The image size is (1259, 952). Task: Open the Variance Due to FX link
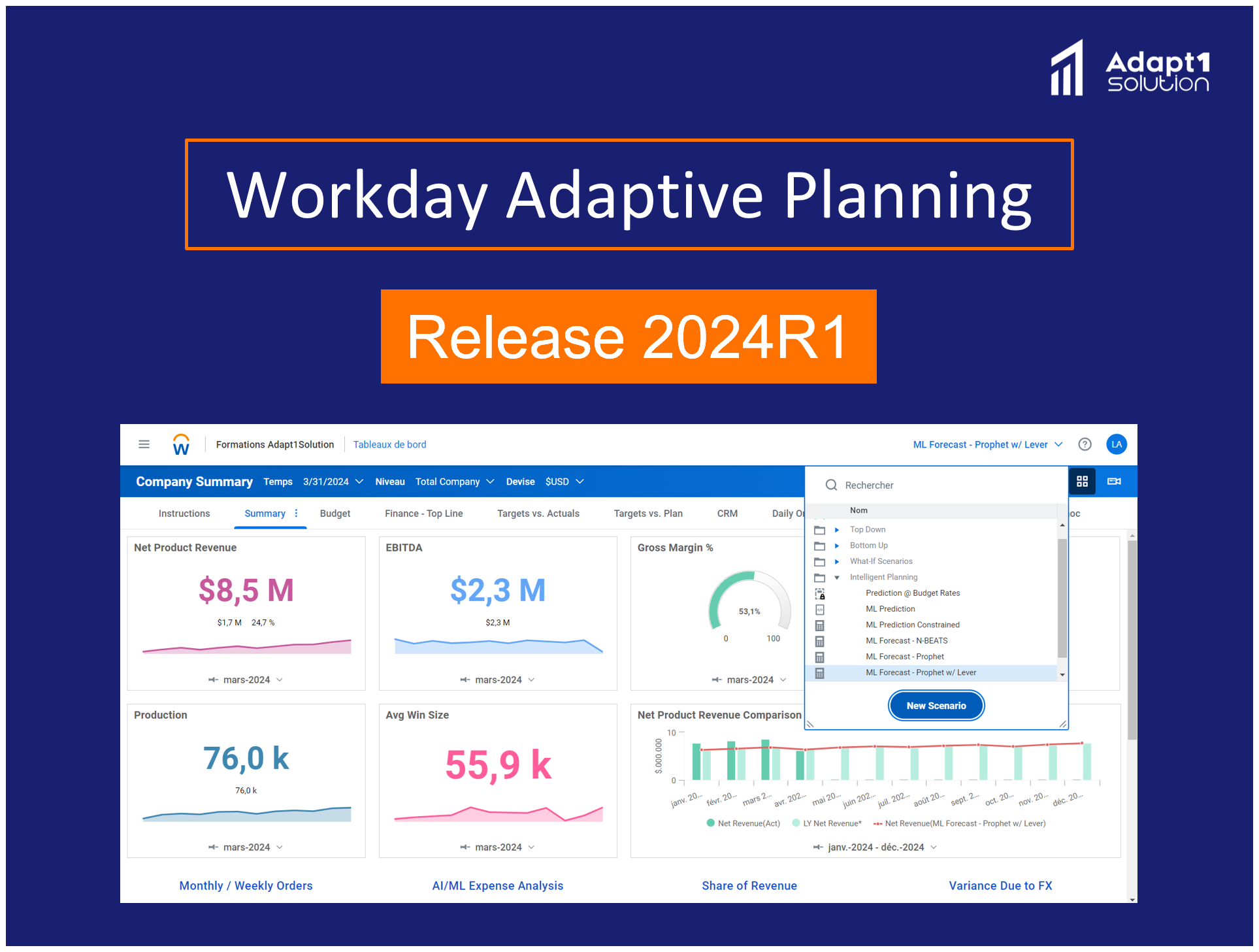[x=1001, y=885]
